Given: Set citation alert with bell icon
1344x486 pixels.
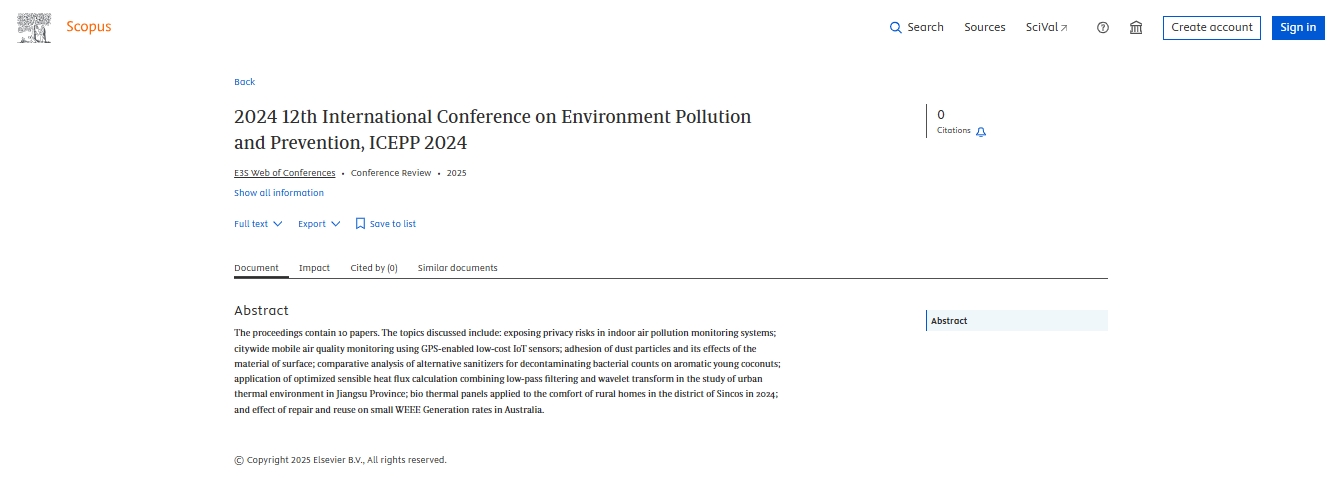Looking at the screenshot, I should click(981, 132).
